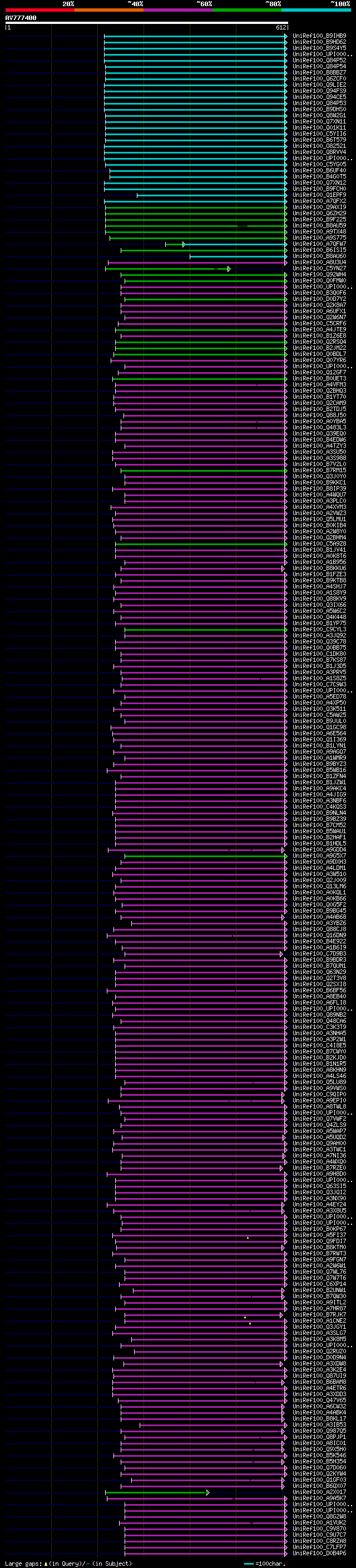Open hit UniRef100_Q84P52
Screen dimensions: 356x1568
319,60
